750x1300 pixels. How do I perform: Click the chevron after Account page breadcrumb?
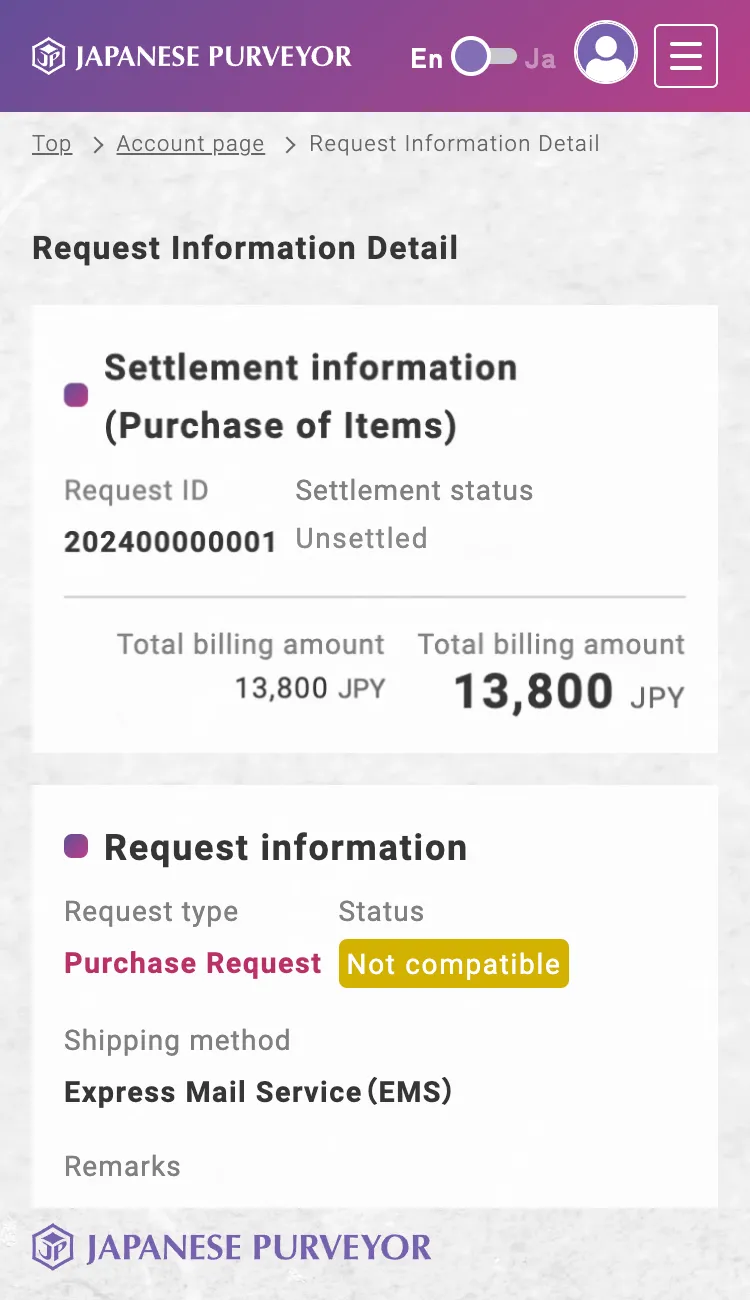point(290,145)
